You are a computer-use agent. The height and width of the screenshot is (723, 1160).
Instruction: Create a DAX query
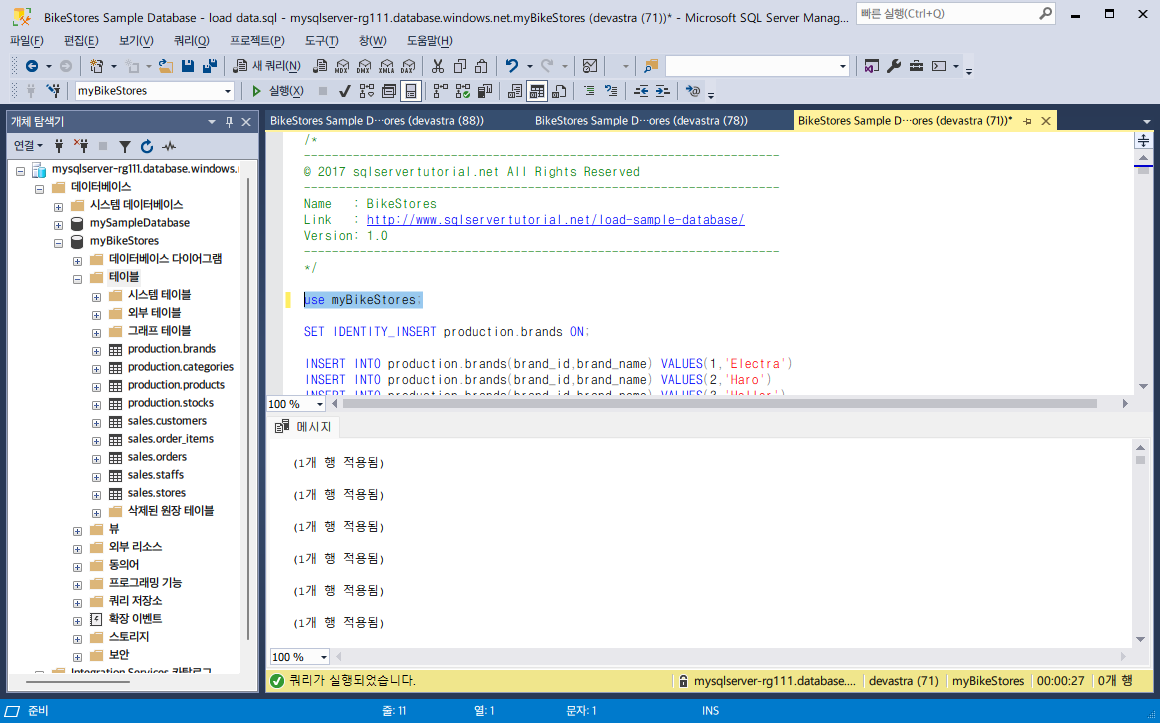tap(408, 67)
